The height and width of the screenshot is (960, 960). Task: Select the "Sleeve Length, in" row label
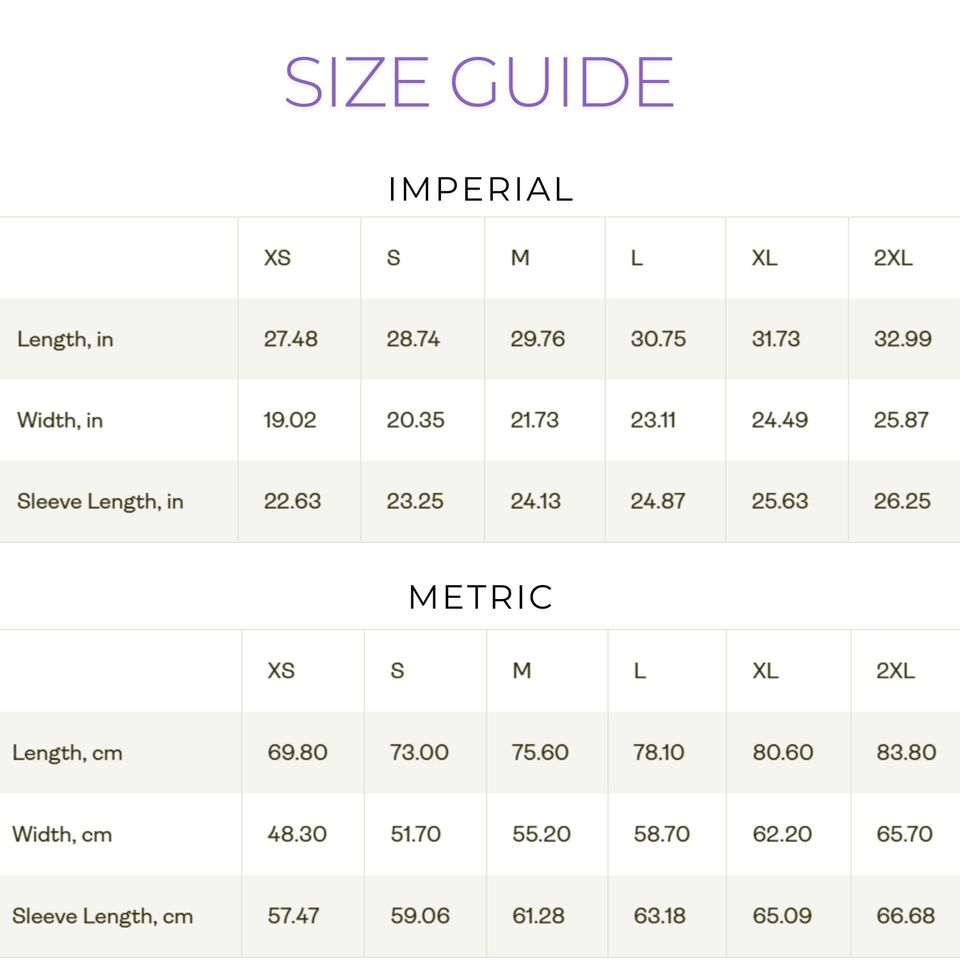(100, 501)
